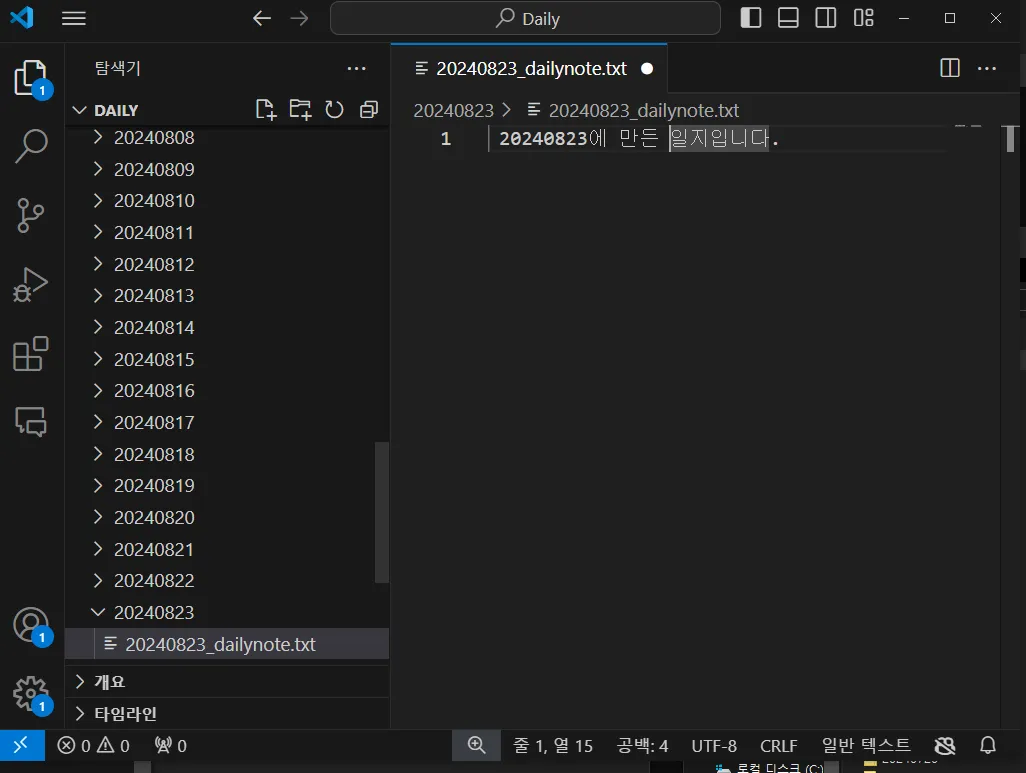The image size is (1026, 773).
Task: Click the Daily command center search box
Action: pos(525,18)
